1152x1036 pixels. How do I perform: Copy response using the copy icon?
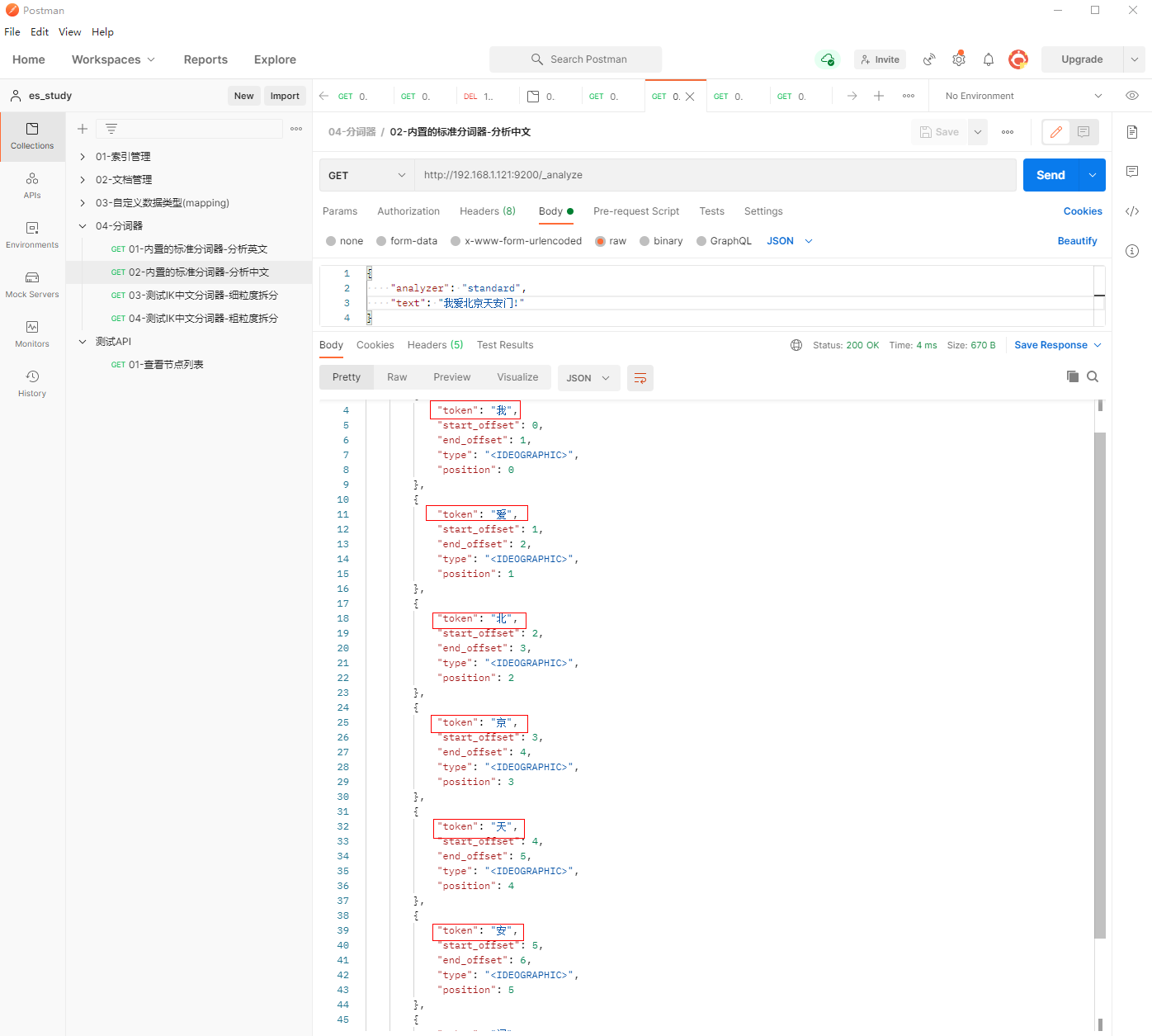[1072, 376]
